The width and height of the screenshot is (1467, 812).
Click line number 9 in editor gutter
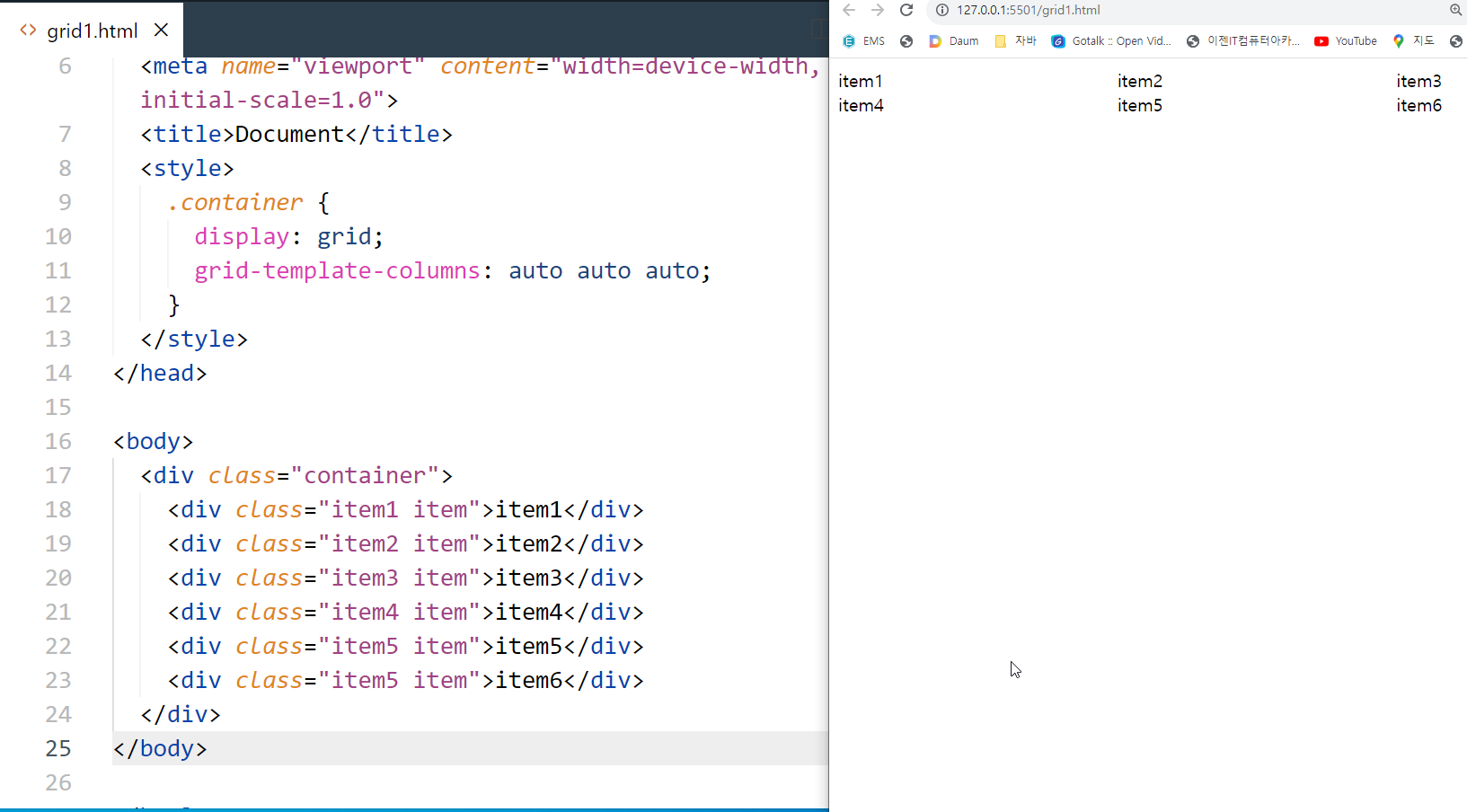click(65, 202)
